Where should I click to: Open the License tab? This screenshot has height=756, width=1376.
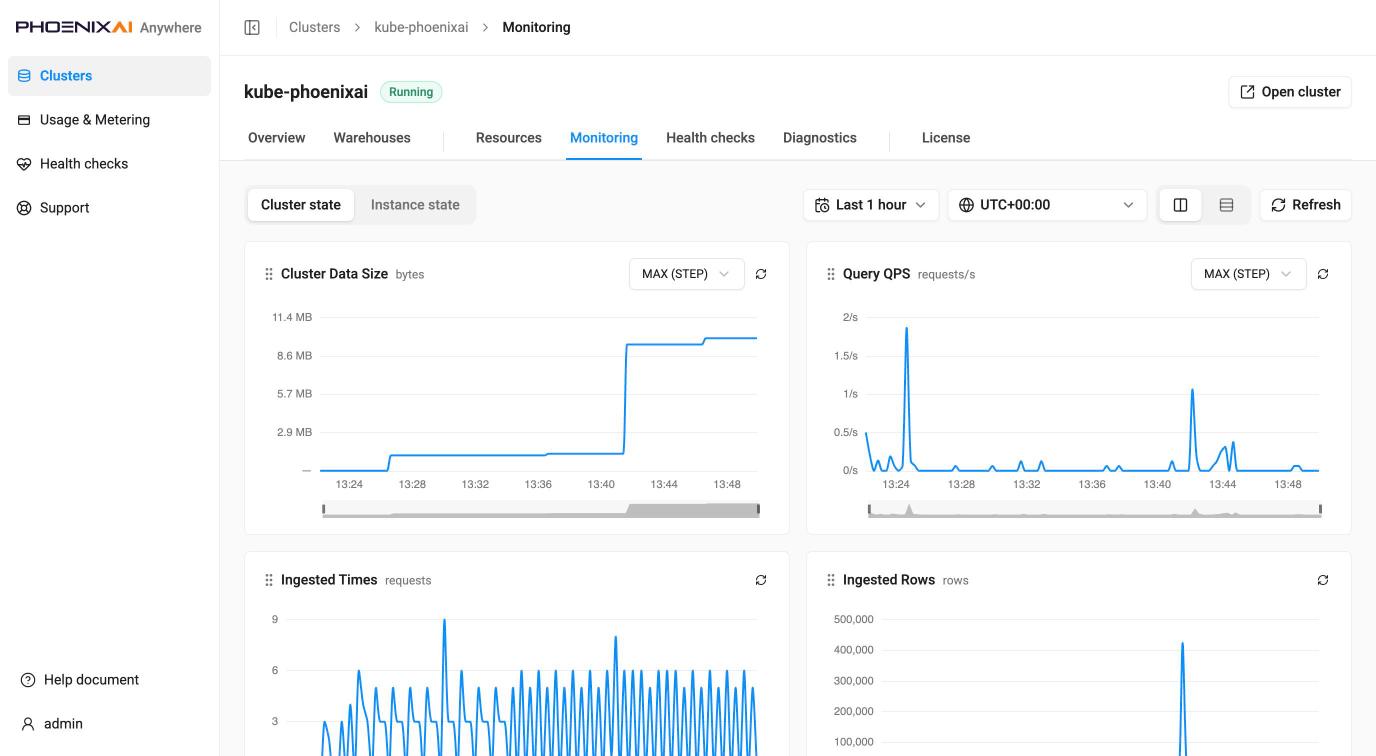tap(946, 138)
